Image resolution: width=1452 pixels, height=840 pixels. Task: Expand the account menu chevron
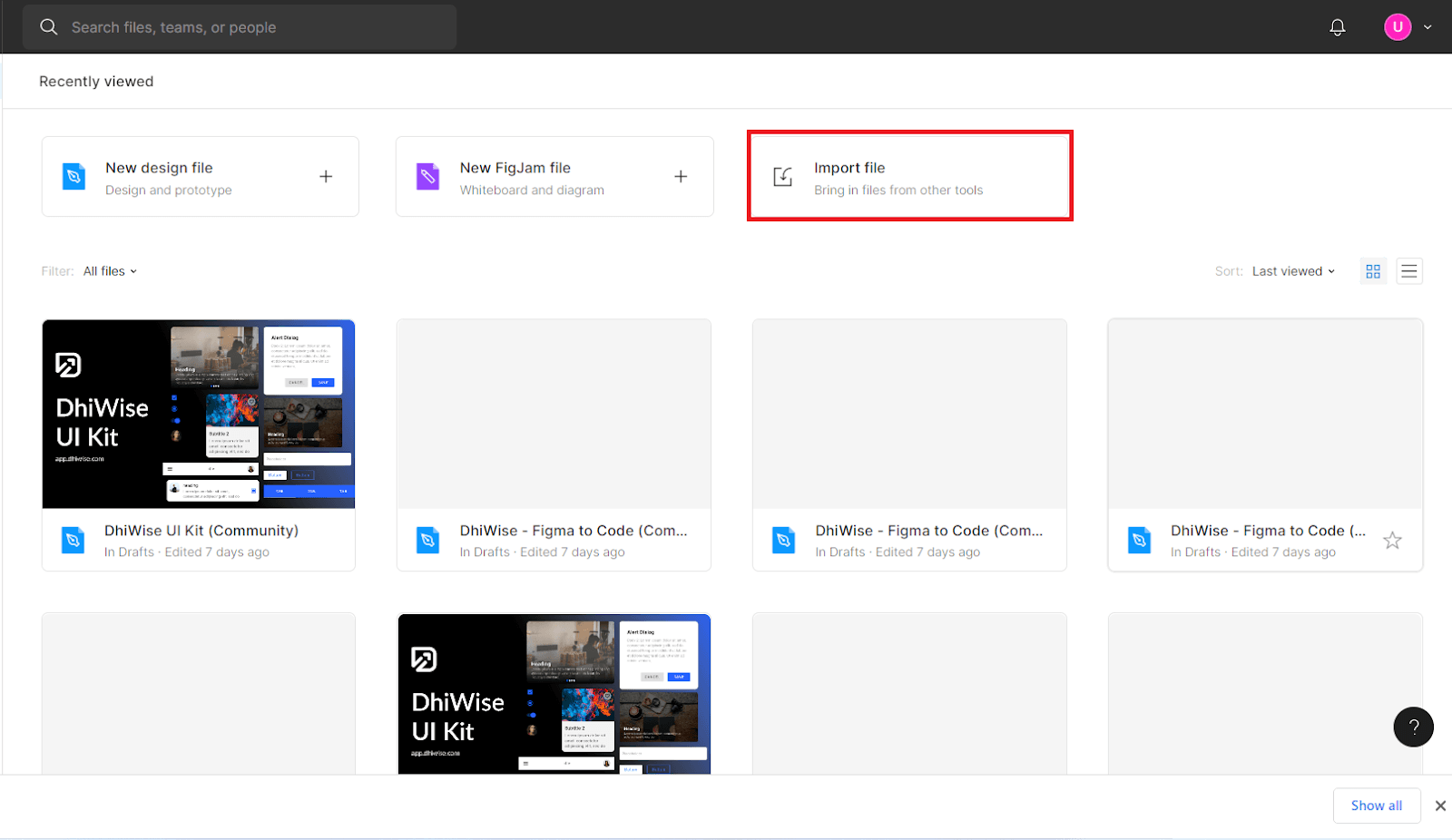(x=1427, y=27)
